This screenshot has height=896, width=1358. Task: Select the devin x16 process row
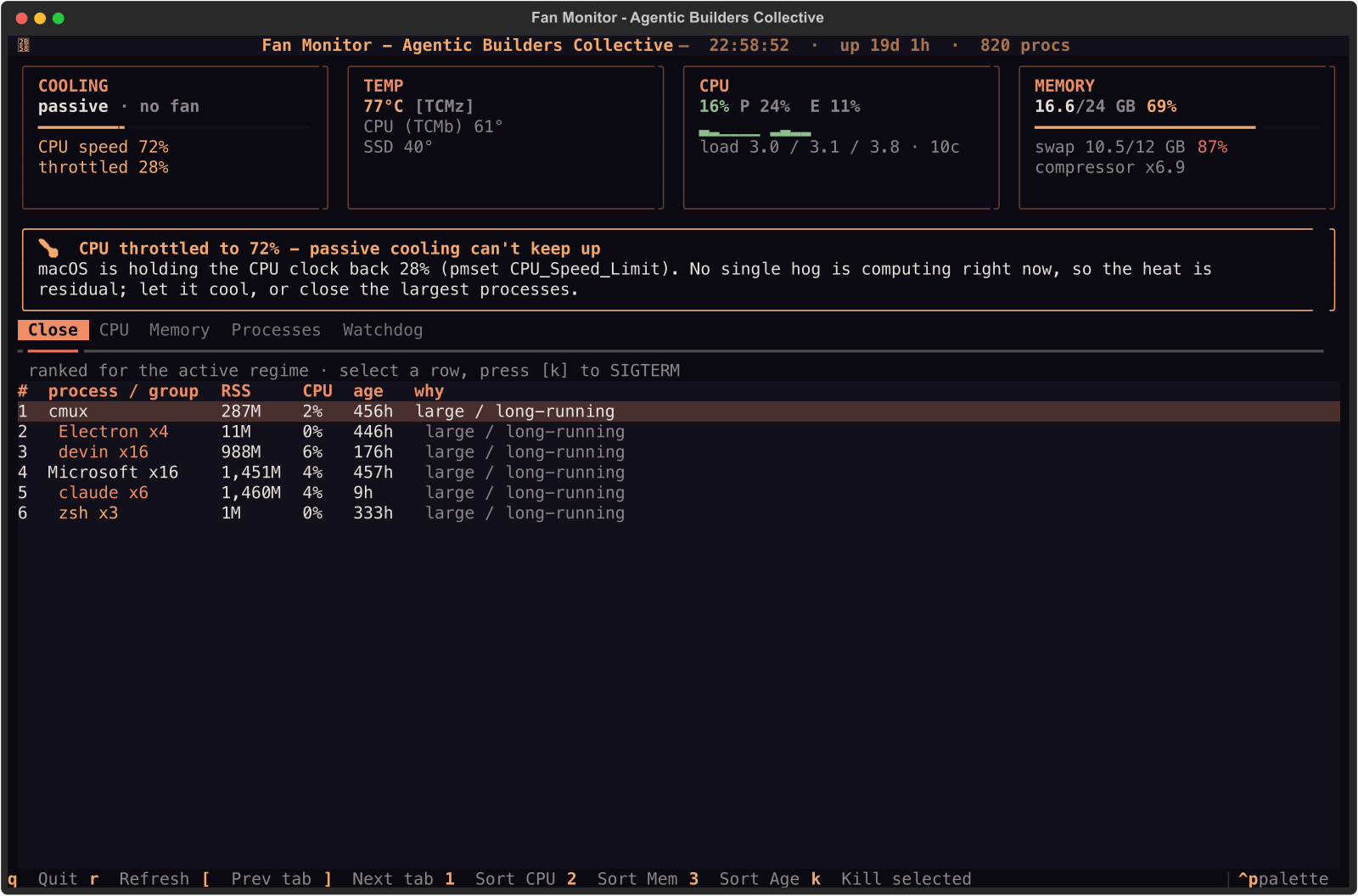coord(679,452)
